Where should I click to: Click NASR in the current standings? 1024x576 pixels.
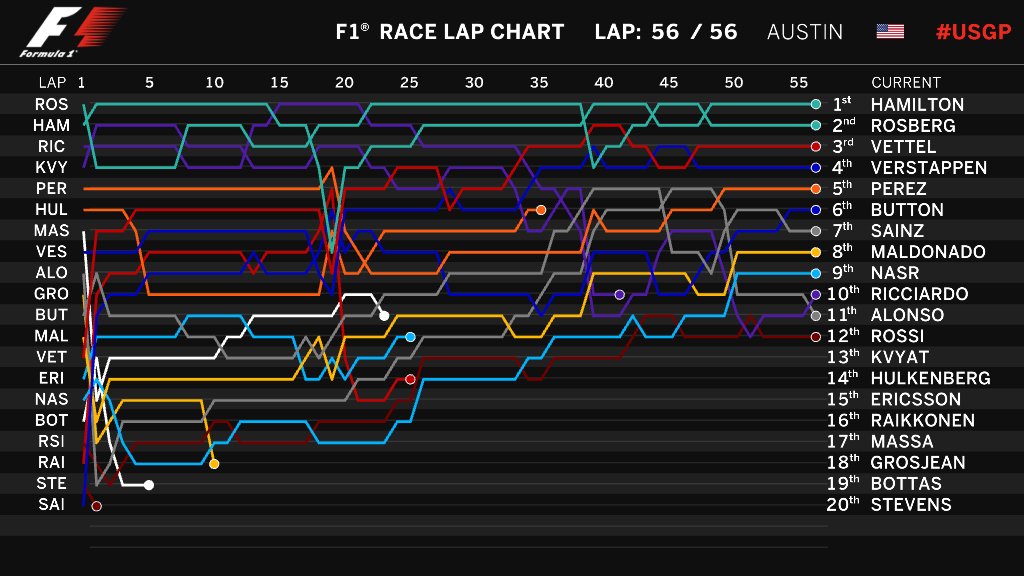point(895,272)
